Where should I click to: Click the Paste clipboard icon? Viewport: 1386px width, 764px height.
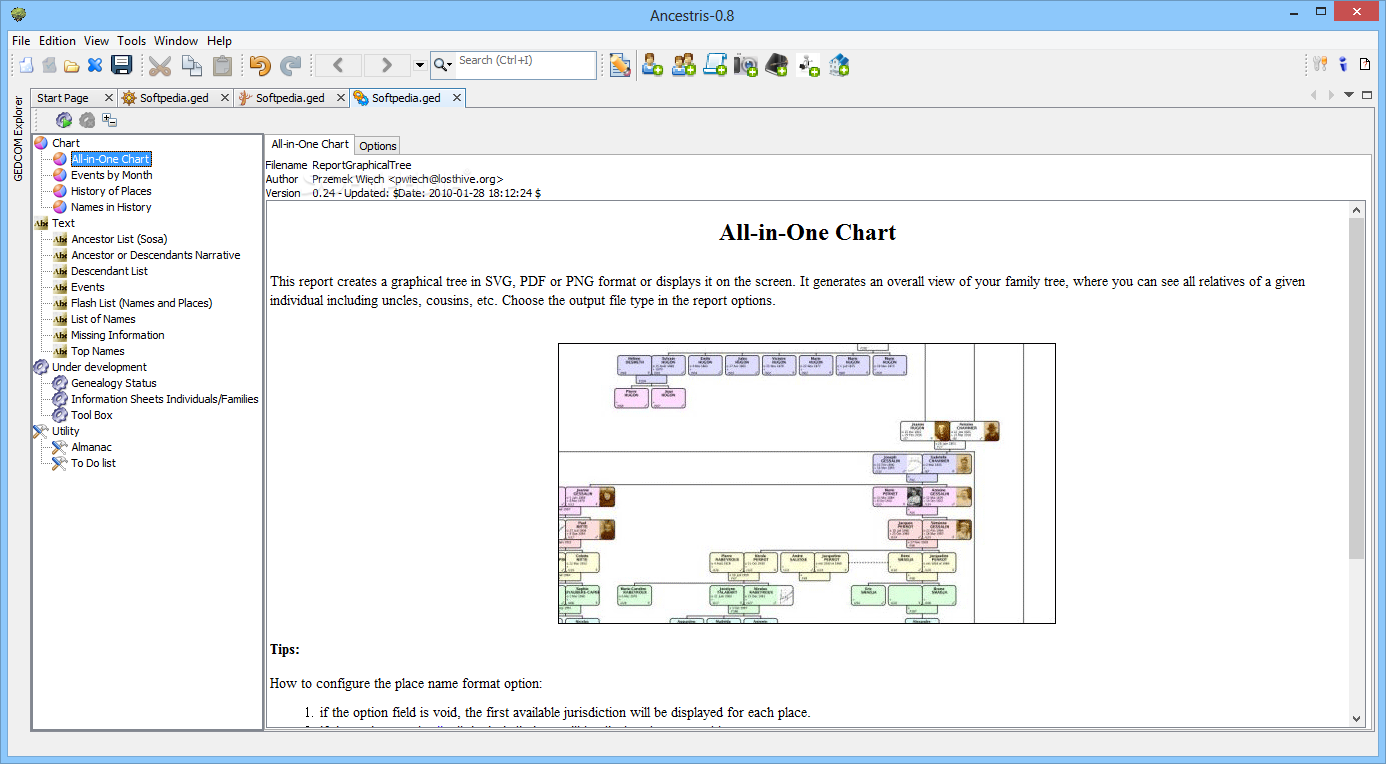pyautogui.click(x=222, y=65)
